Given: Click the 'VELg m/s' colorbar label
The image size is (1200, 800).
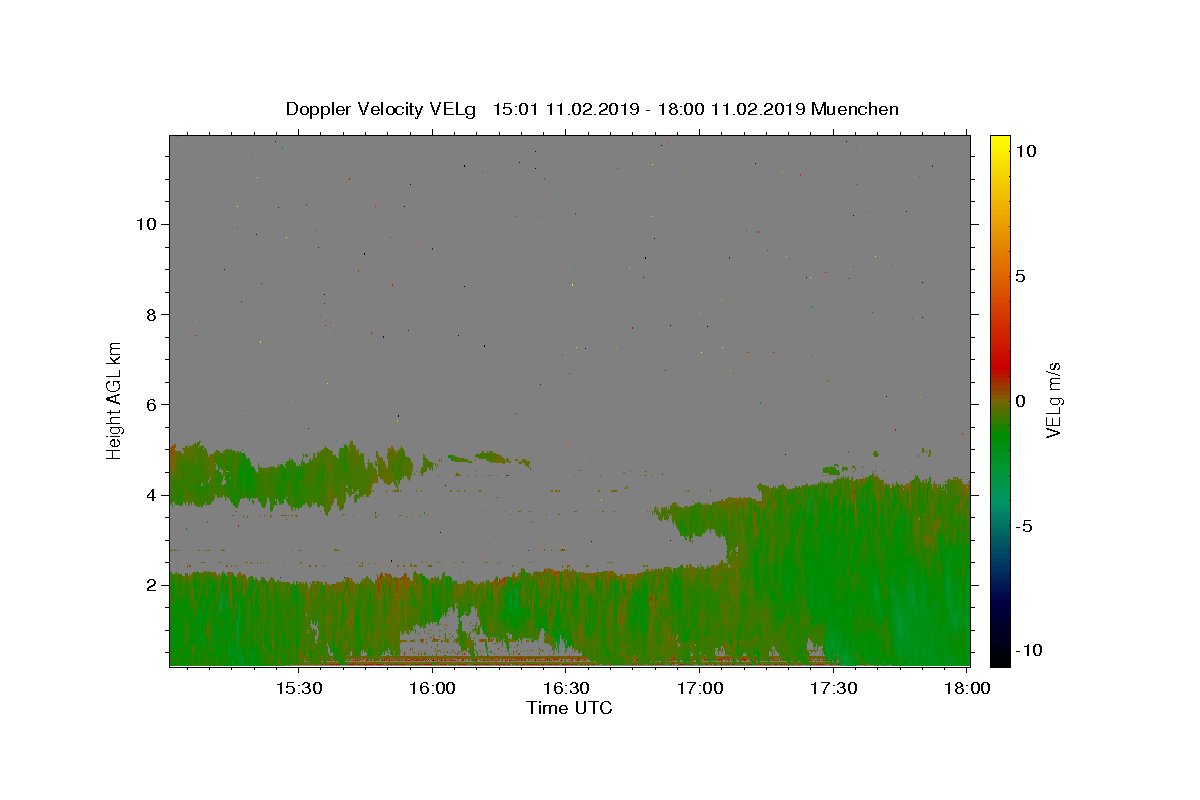Looking at the screenshot, I should (1053, 400).
